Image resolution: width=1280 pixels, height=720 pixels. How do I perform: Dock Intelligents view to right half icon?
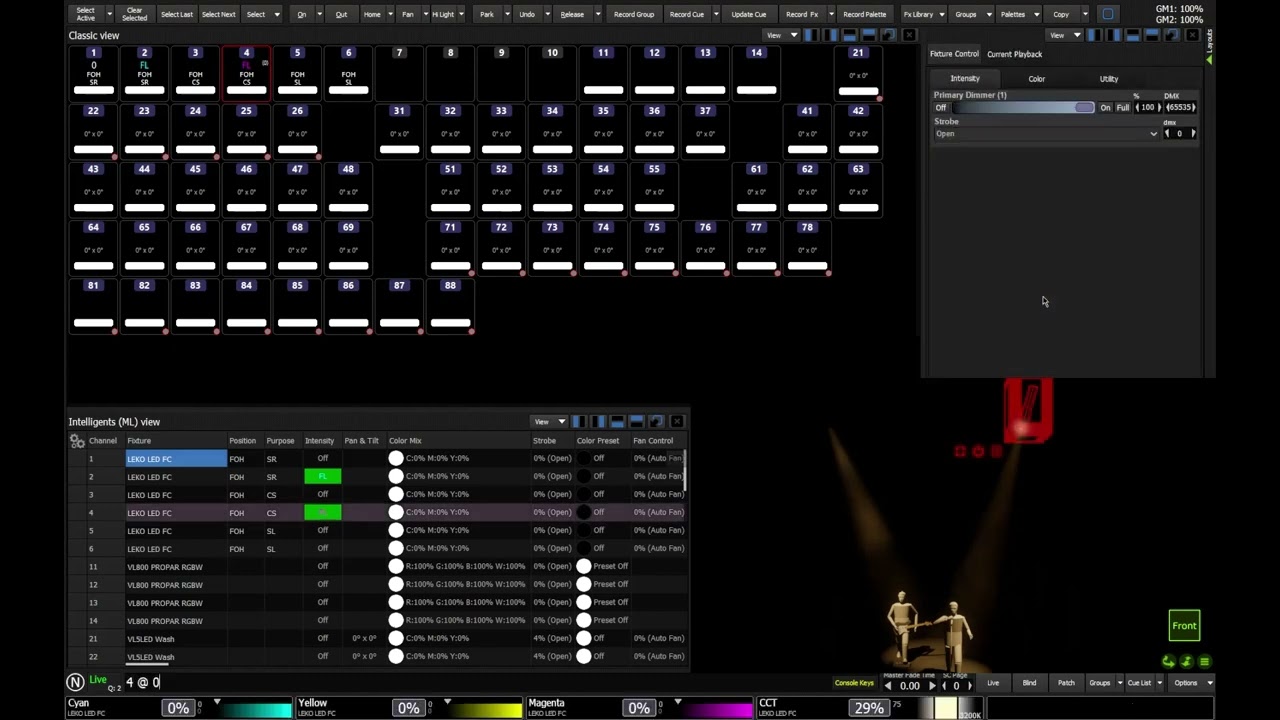coord(598,421)
